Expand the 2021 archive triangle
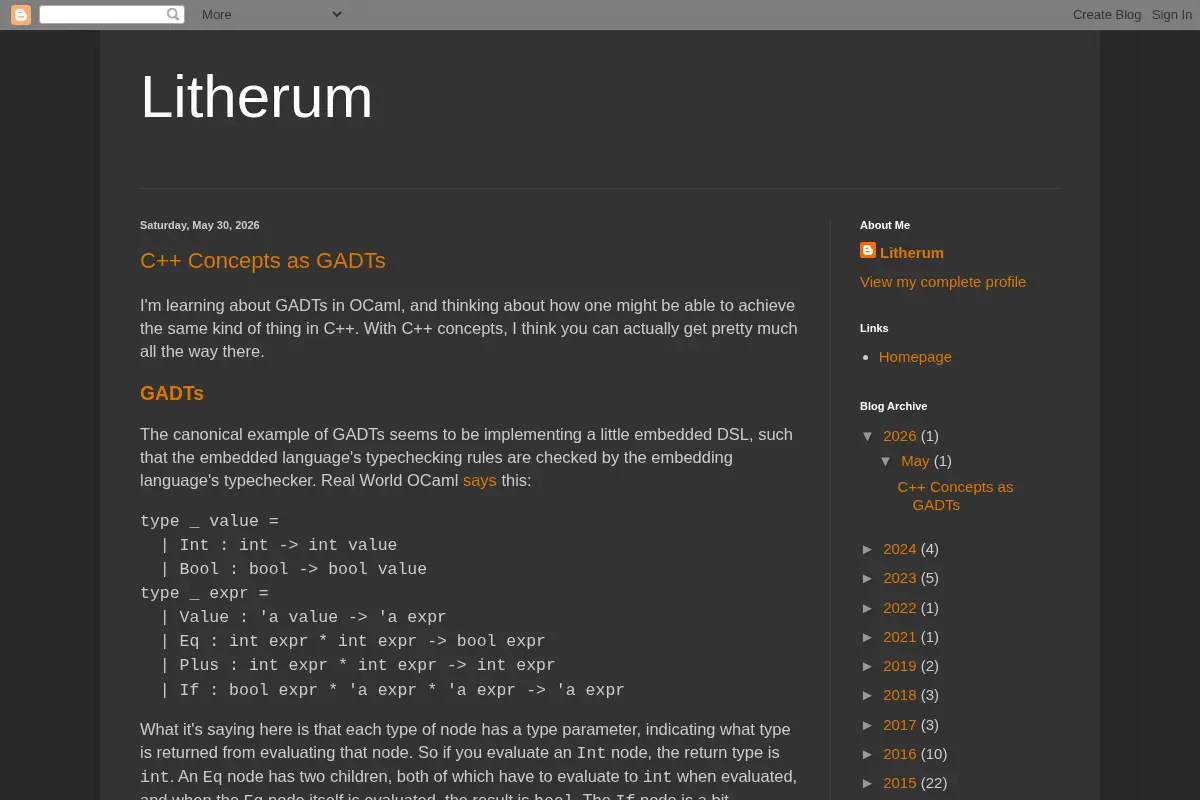Screen dimensions: 1200x800 click(x=868, y=637)
